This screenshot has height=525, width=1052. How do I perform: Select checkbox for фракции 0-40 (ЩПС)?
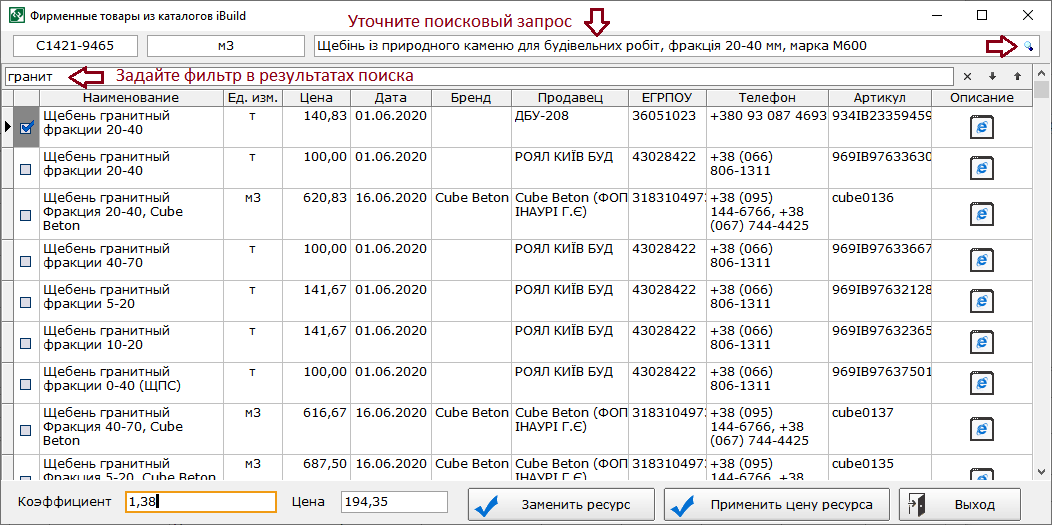[27, 383]
